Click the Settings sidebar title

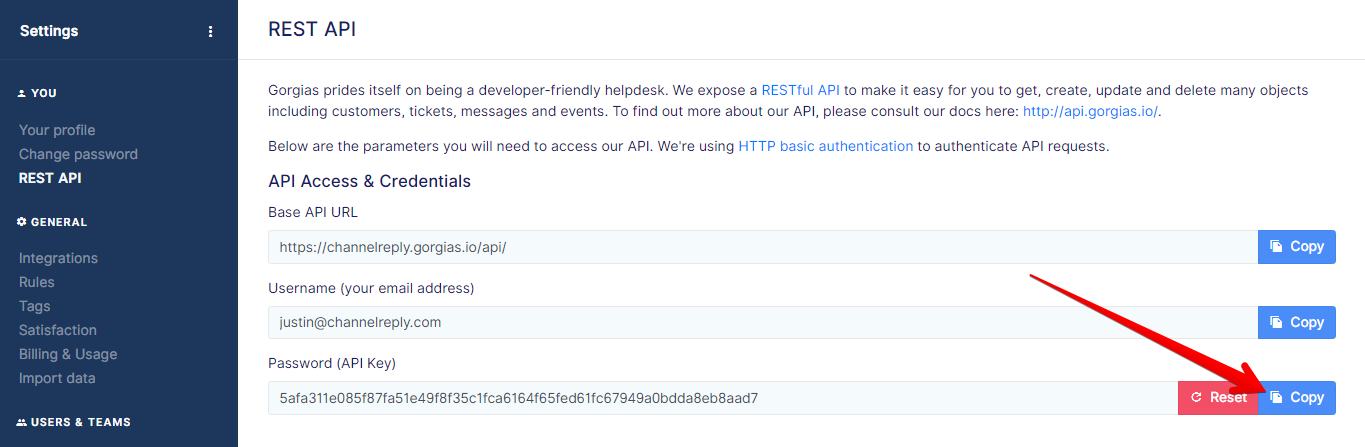click(x=49, y=31)
